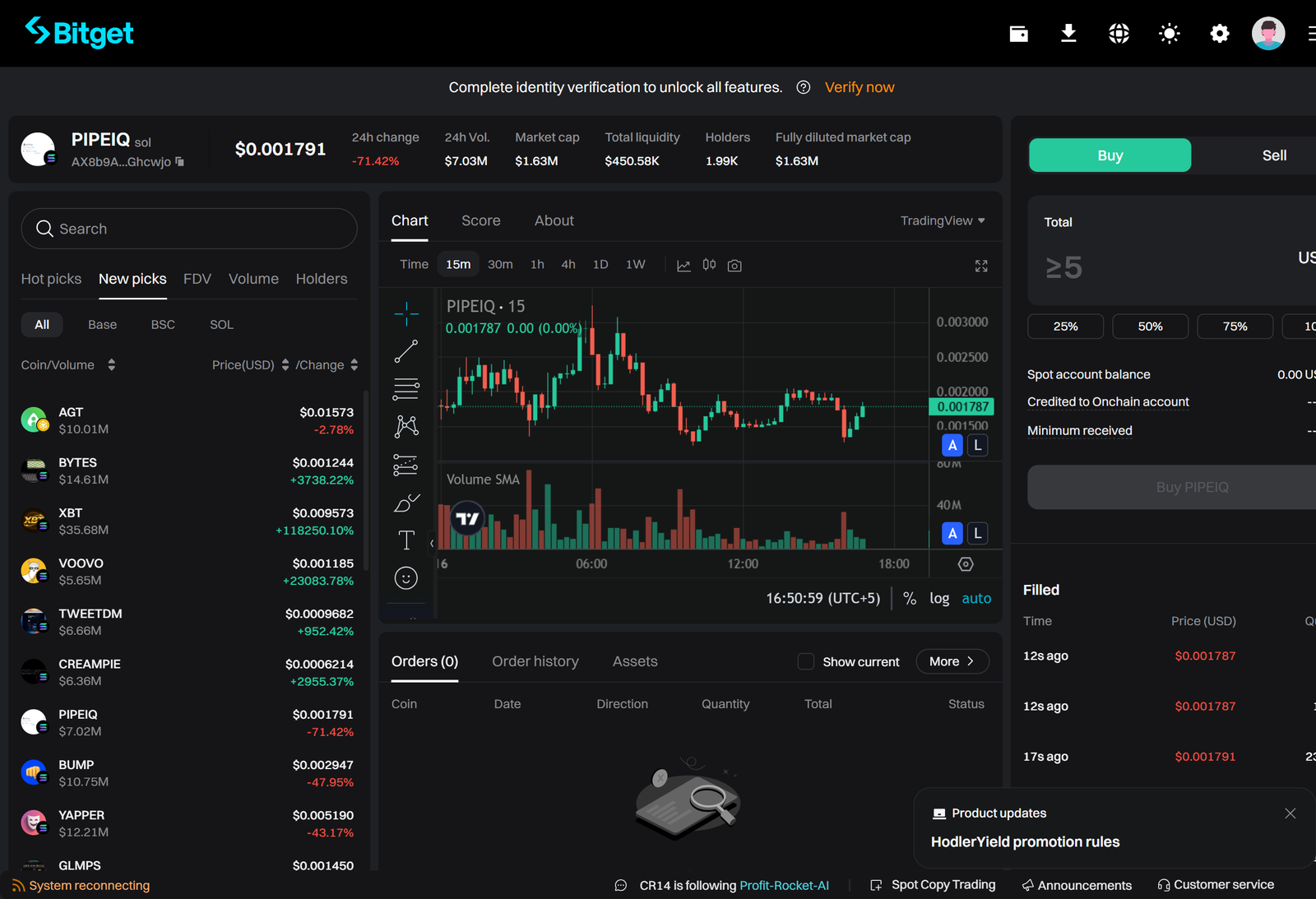Select the brush drawing tool
The height and width of the screenshot is (899, 1316).
pos(406,502)
